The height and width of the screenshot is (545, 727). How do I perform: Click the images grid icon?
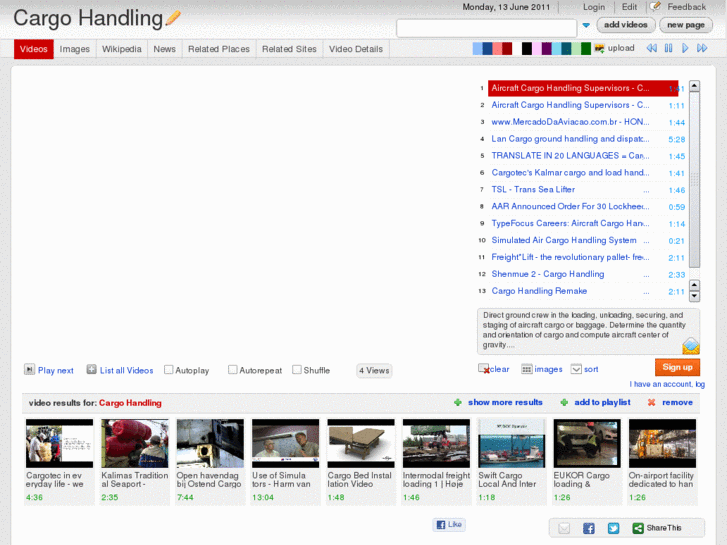click(527, 369)
